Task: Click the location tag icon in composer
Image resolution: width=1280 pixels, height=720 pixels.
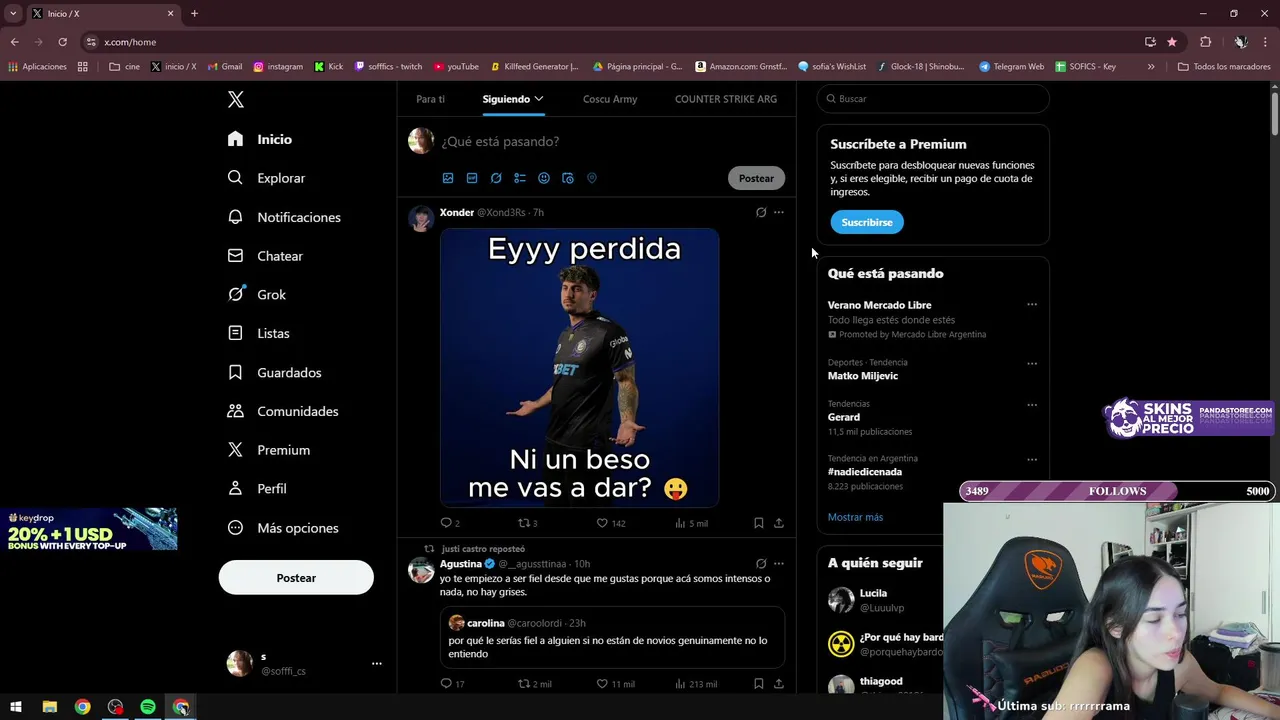Action: (x=592, y=178)
